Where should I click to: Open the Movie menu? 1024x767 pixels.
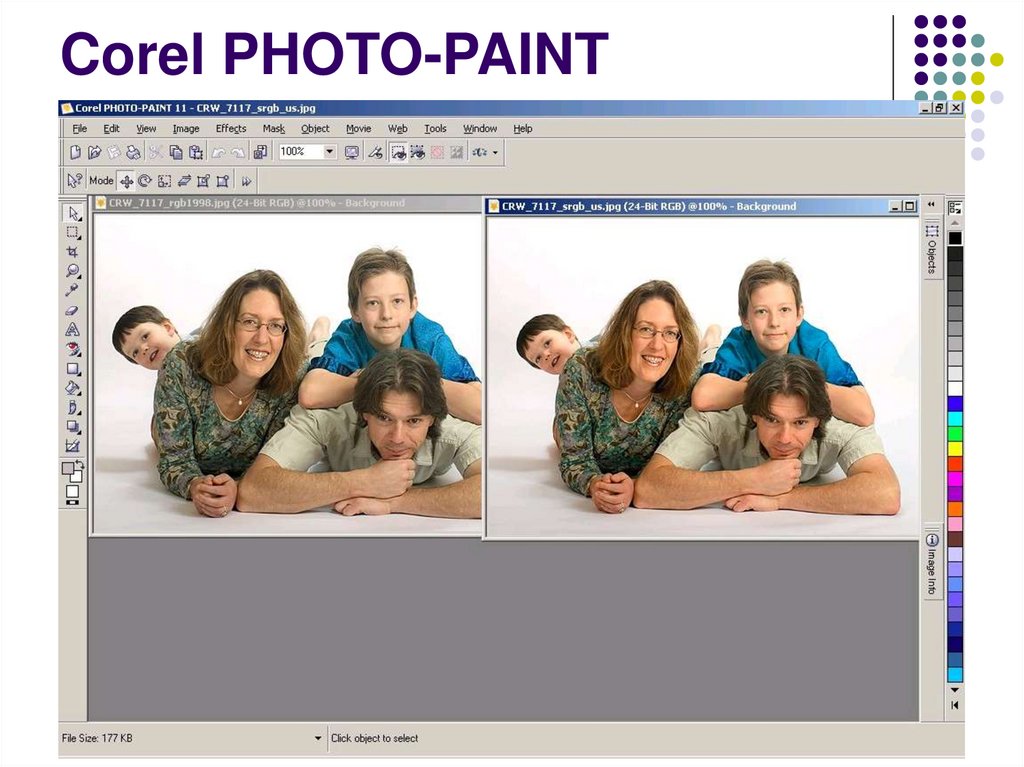click(x=359, y=129)
